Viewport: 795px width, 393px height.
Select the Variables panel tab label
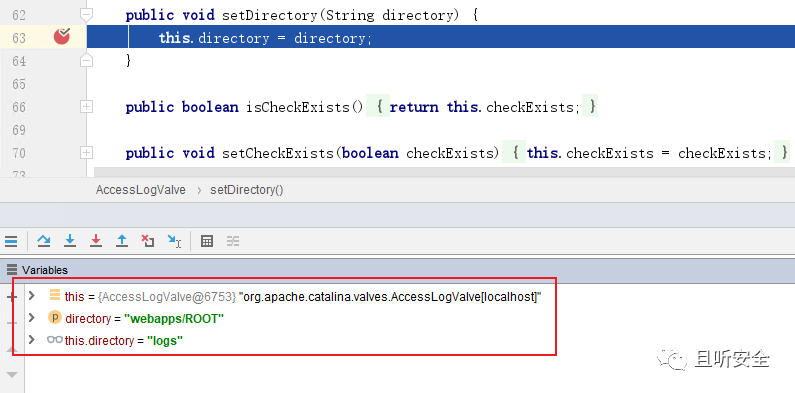(45, 270)
